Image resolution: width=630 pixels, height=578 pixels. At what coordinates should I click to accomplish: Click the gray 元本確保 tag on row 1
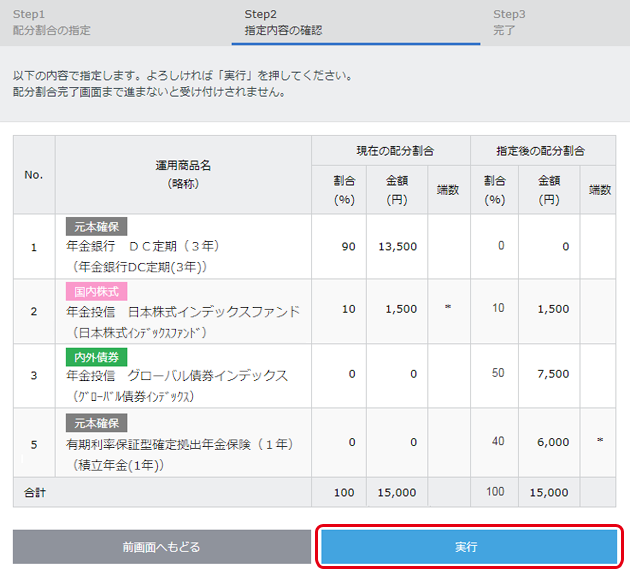tap(96, 227)
